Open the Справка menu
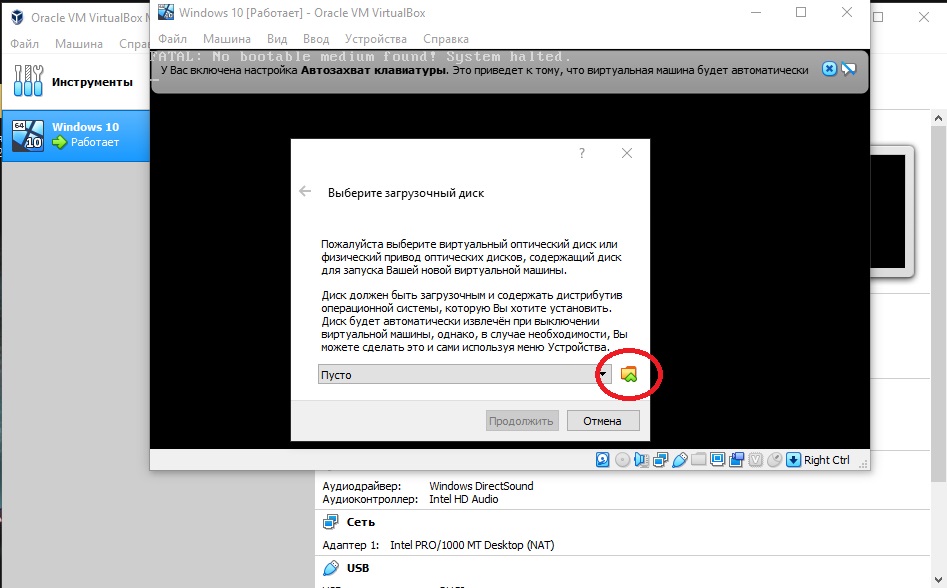 click(x=446, y=39)
